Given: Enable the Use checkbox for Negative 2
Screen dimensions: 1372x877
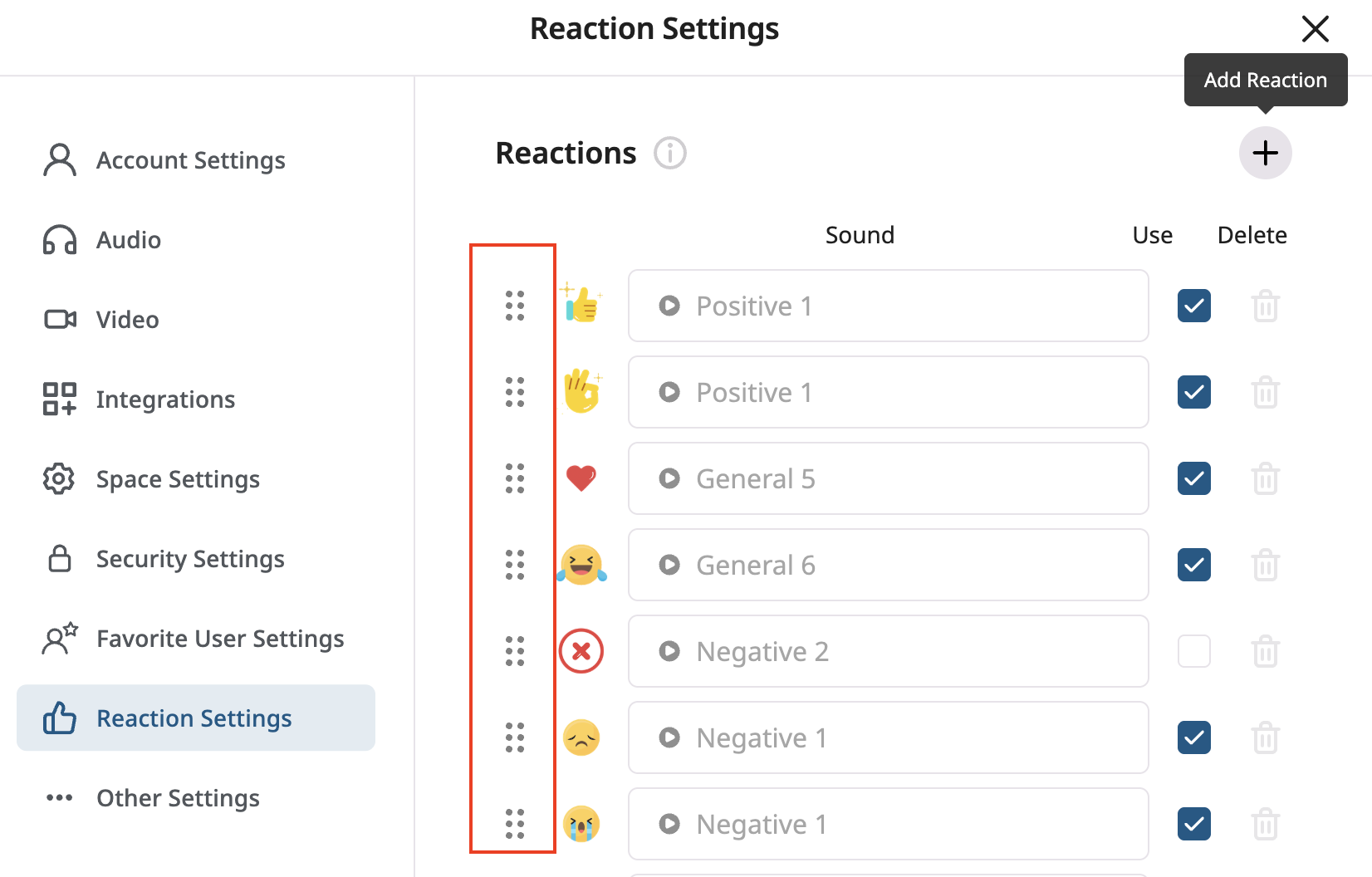Looking at the screenshot, I should pos(1193,651).
